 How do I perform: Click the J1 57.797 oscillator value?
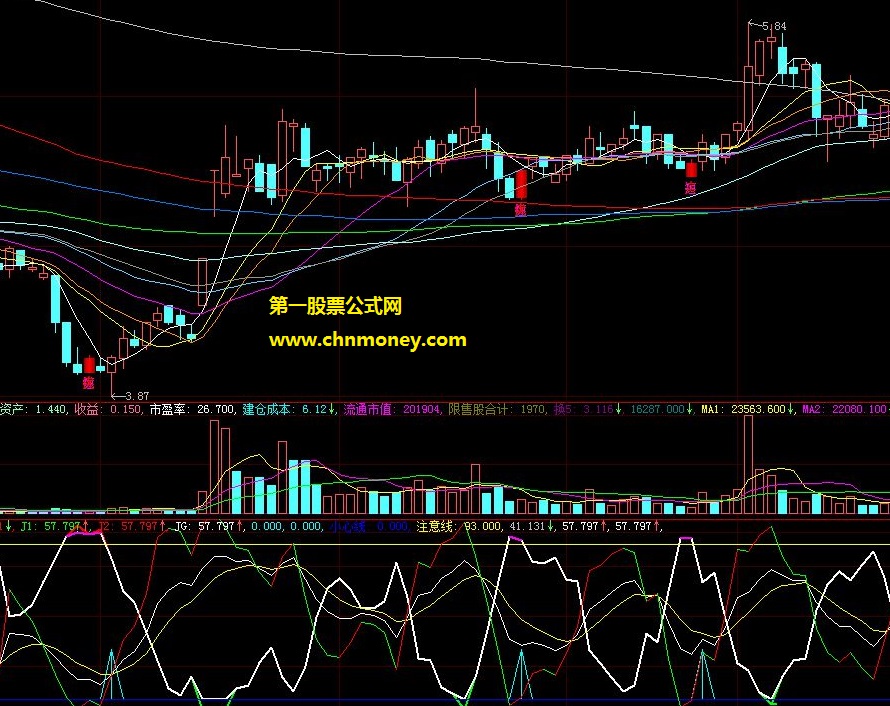coord(54,526)
